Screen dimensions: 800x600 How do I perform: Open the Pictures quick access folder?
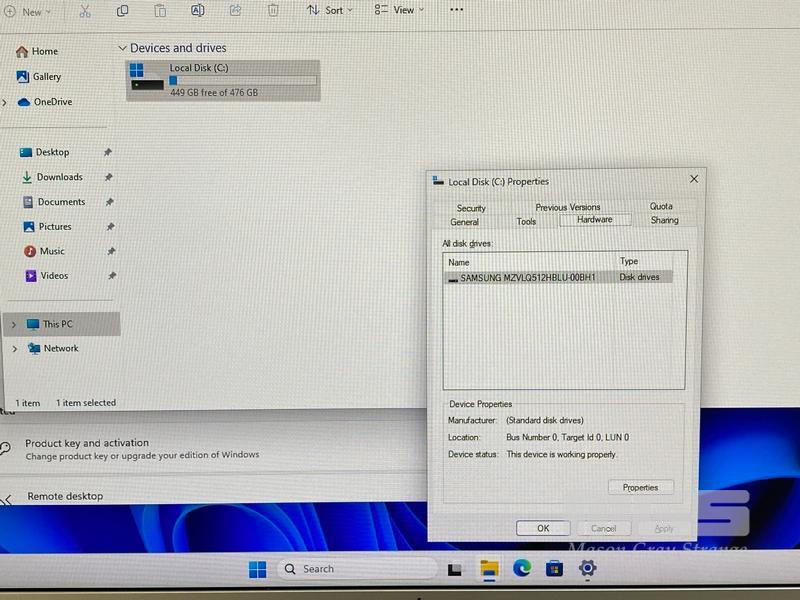pos(47,227)
